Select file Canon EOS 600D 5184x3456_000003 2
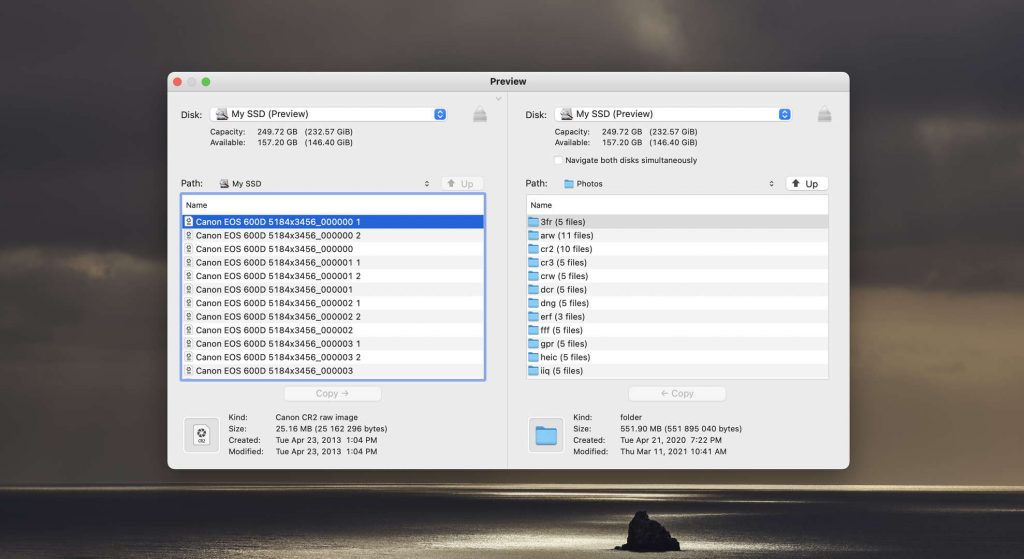Viewport: 1024px width, 559px height. [278, 357]
